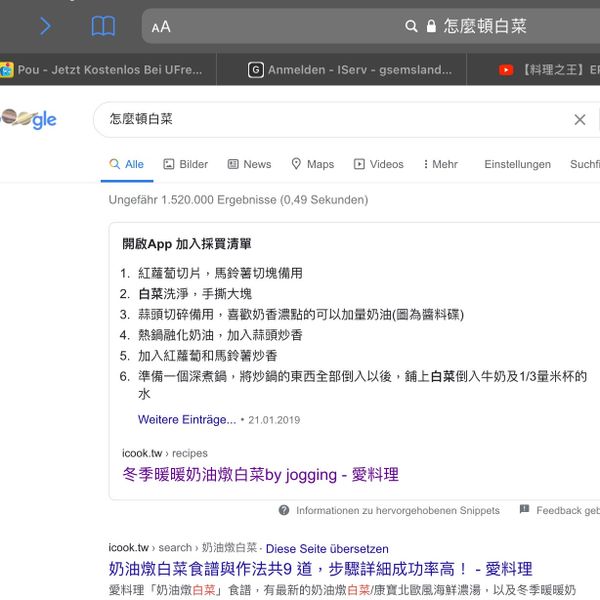Image resolution: width=600 pixels, height=600 pixels.
Task: Click the News newspaper icon
Action: 233,164
